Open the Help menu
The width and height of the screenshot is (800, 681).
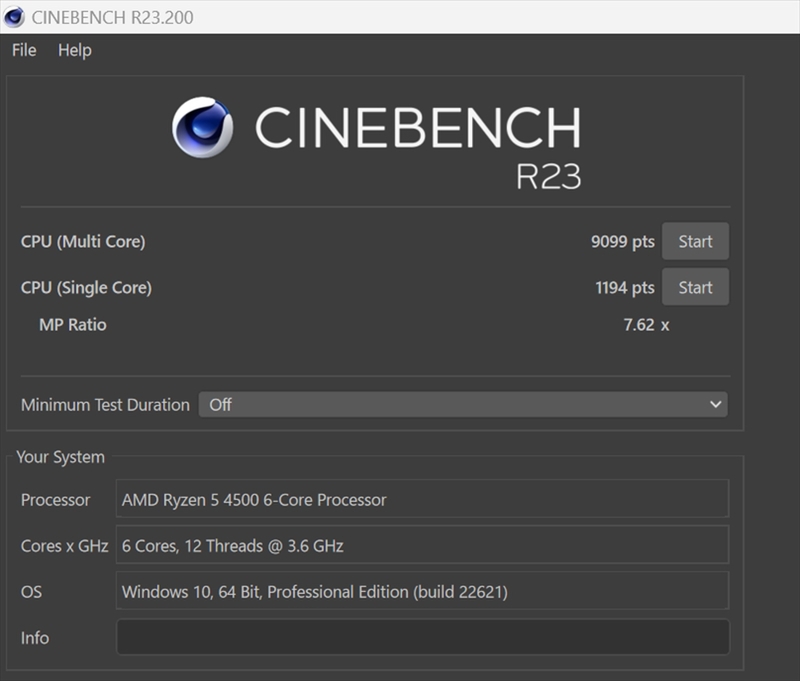coord(74,51)
